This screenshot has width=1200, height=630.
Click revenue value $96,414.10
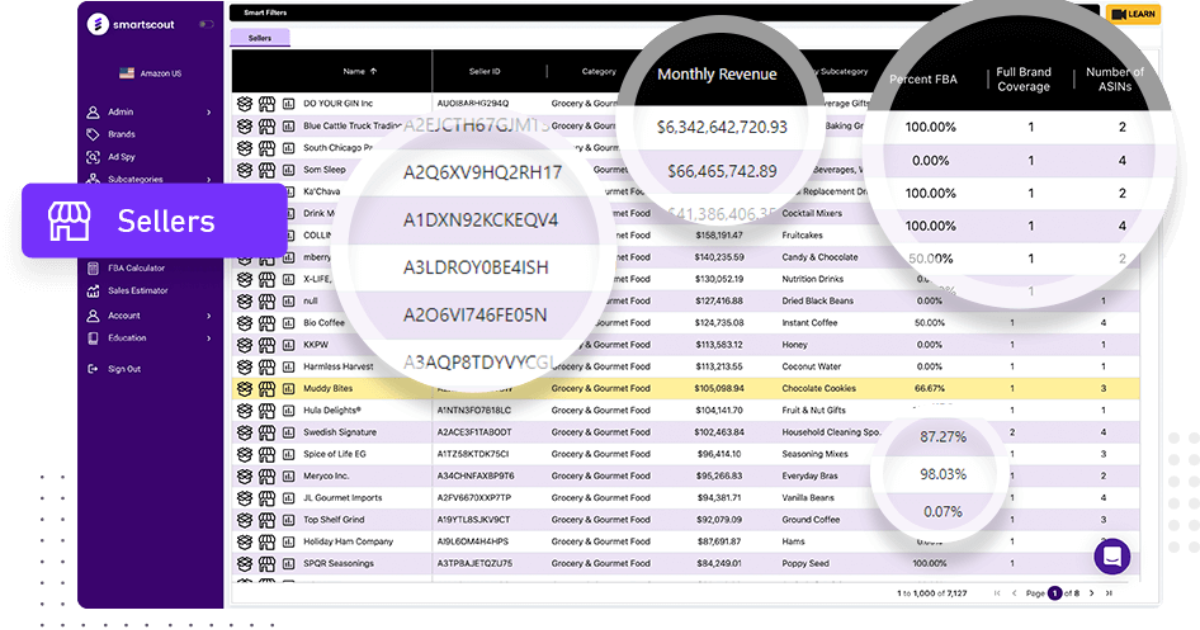[x=719, y=454]
